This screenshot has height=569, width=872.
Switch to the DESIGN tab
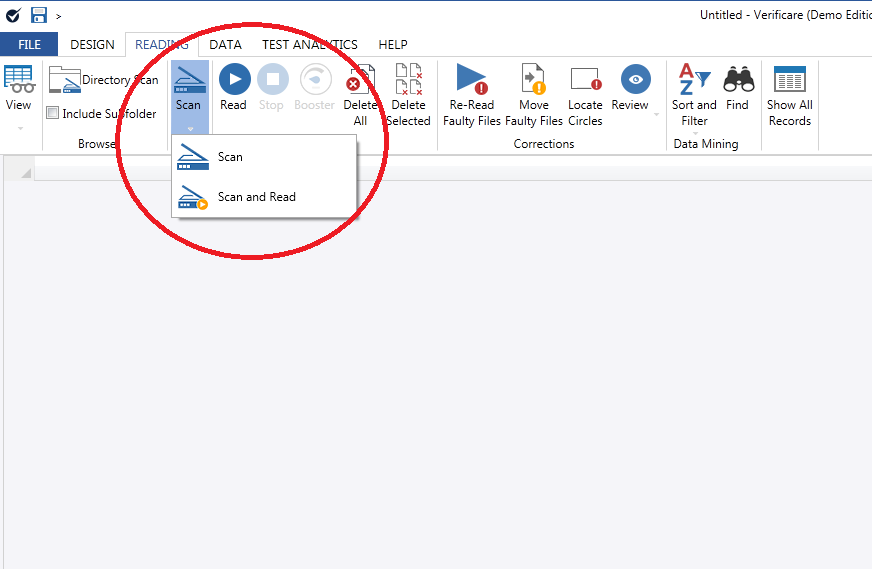[92, 44]
